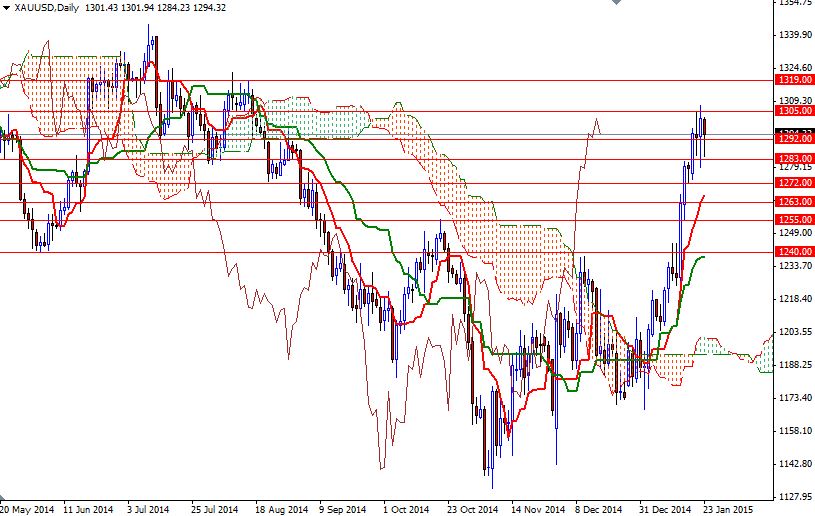Click the 1272.00 horizontal line price tag
The width and height of the screenshot is (815, 516).
coord(793,183)
